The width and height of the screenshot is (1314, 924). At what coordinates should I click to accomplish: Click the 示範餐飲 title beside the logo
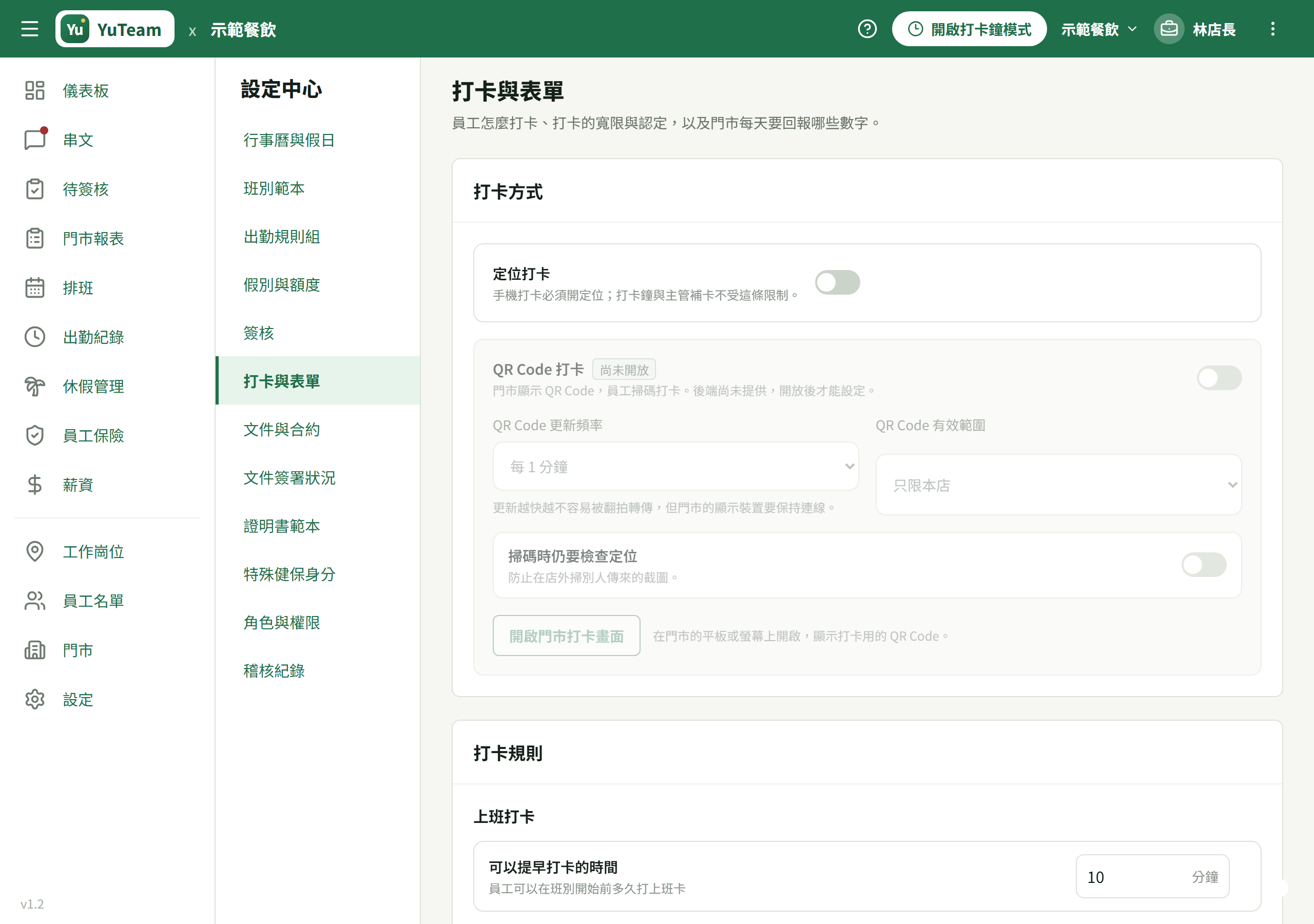coord(243,29)
